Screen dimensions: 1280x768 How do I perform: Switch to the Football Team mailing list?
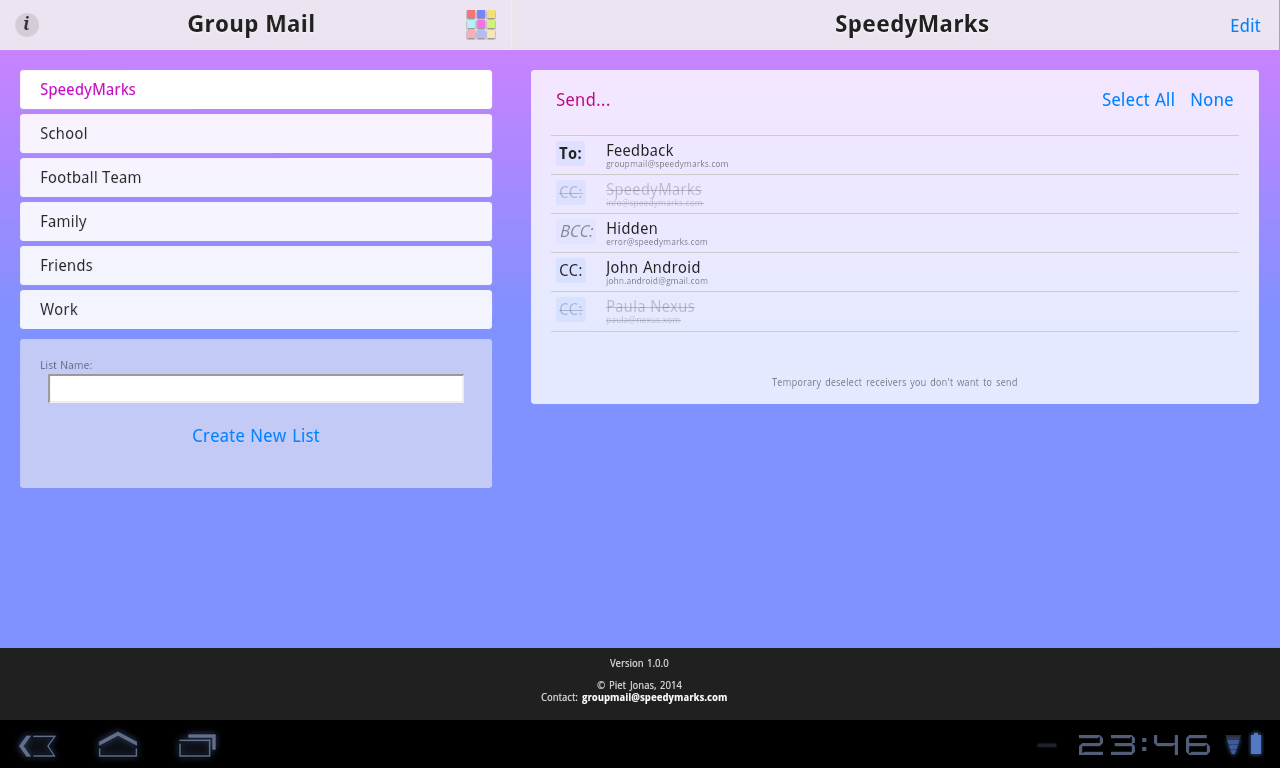pos(256,177)
